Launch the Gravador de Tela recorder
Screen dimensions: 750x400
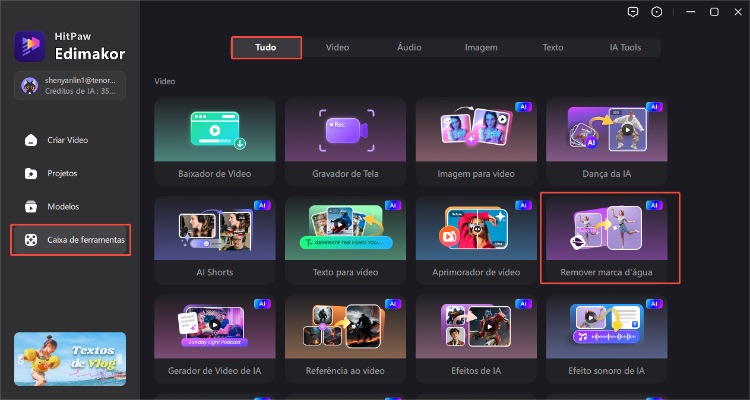[345, 140]
